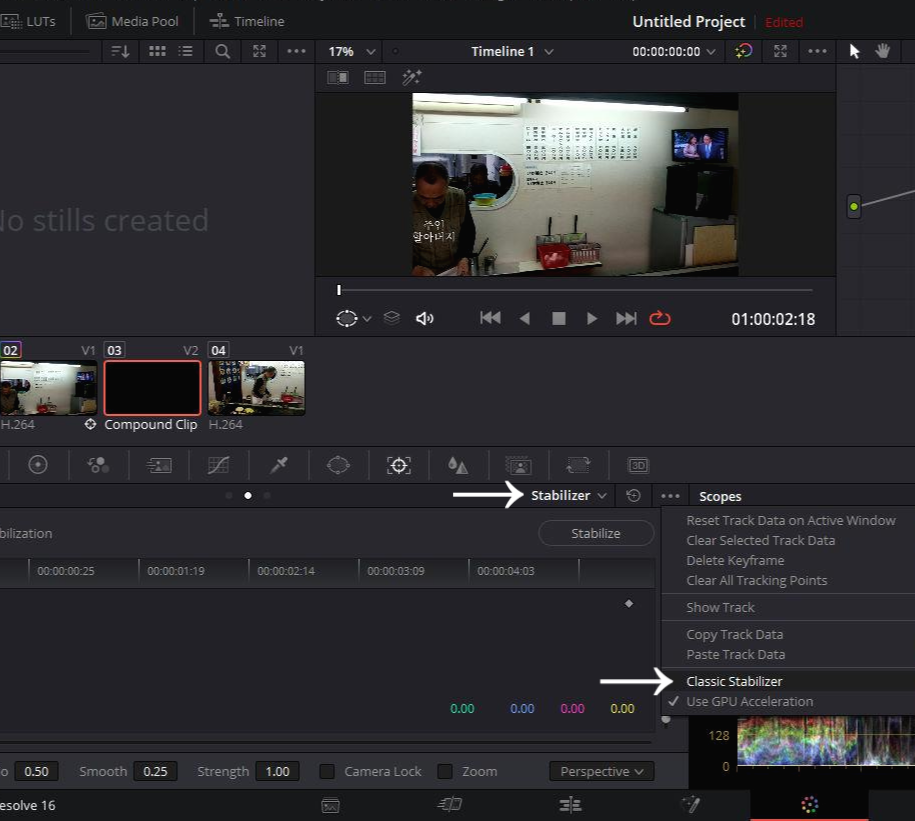Image resolution: width=915 pixels, height=821 pixels.
Task: Play the clip in reverse
Action: [525, 319]
